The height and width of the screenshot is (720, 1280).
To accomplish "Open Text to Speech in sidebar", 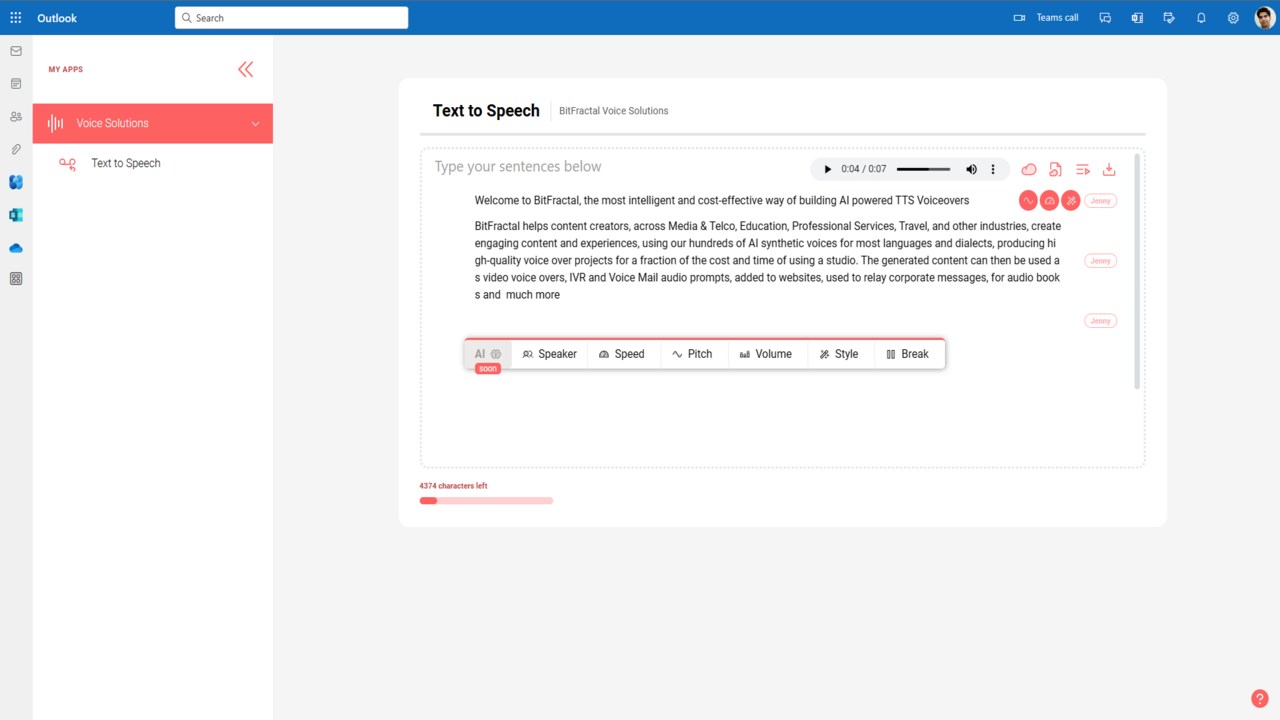I will coord(126,163).
